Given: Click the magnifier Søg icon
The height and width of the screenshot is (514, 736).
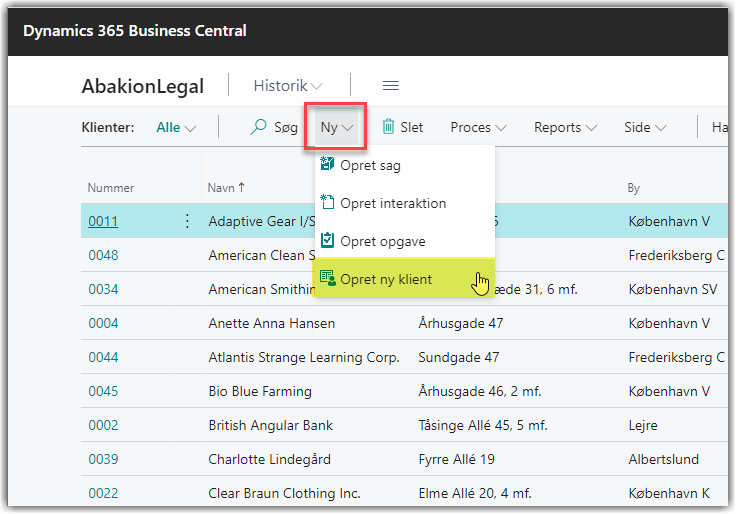Looking at the screenshot, I should [x=258, y=127].
